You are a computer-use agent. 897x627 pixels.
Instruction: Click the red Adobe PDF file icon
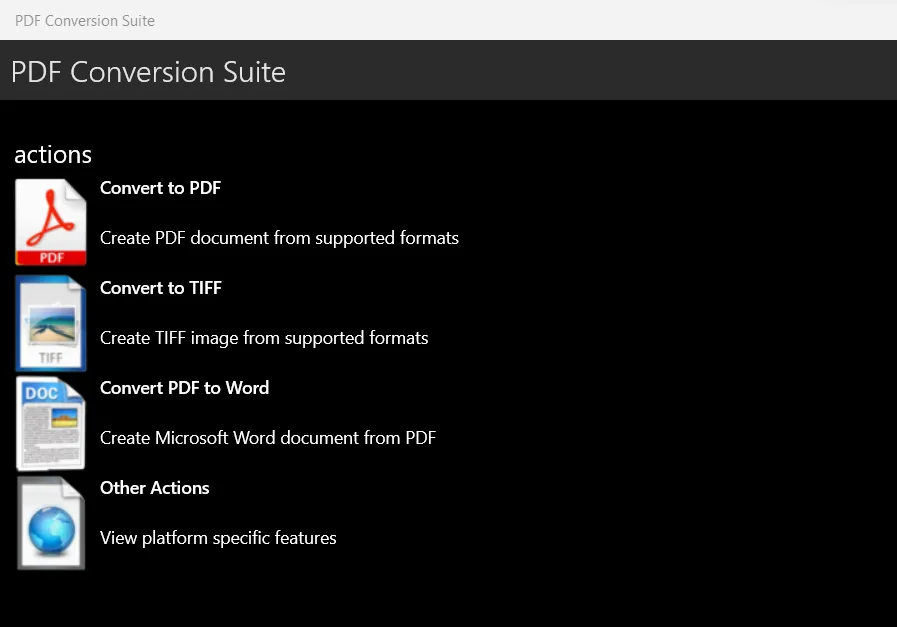pos(50,221)
